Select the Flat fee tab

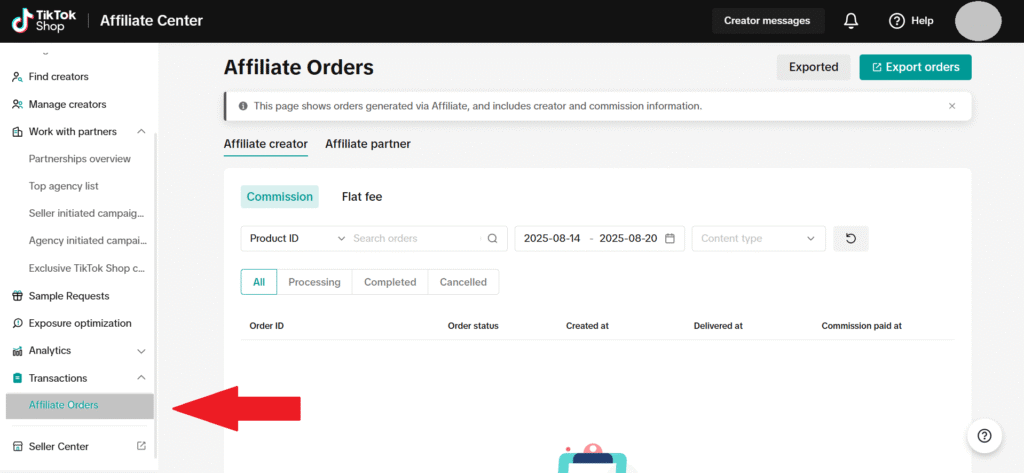pos(362,197)
